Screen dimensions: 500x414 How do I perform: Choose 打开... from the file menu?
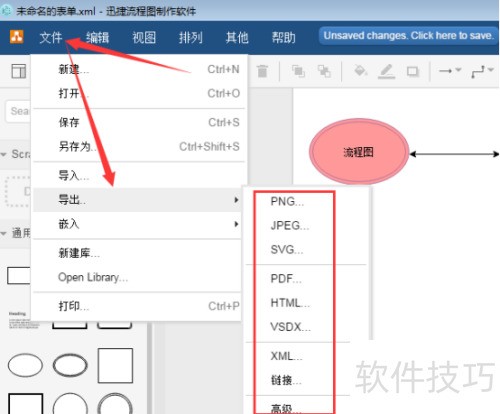coord(139,93)
